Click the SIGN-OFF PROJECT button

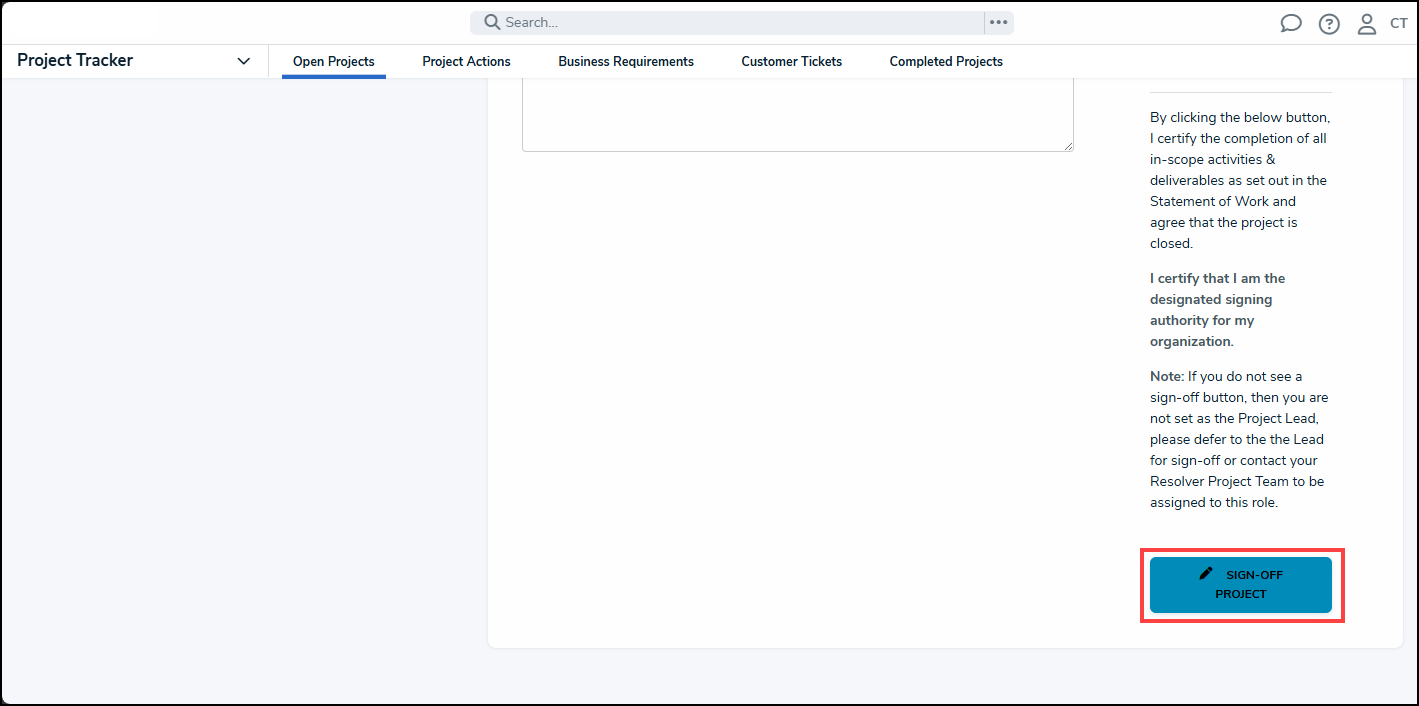click(1241, 585)
